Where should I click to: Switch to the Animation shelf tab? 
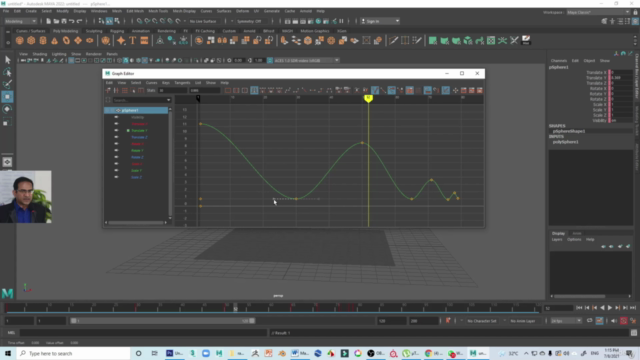click(140, 31)
